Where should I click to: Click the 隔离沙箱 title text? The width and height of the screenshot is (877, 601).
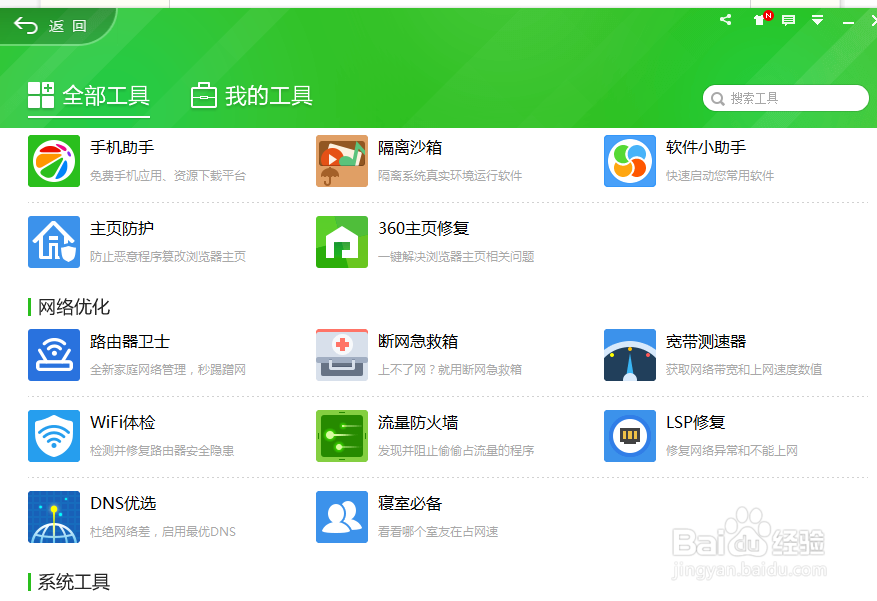pos(410,148)
